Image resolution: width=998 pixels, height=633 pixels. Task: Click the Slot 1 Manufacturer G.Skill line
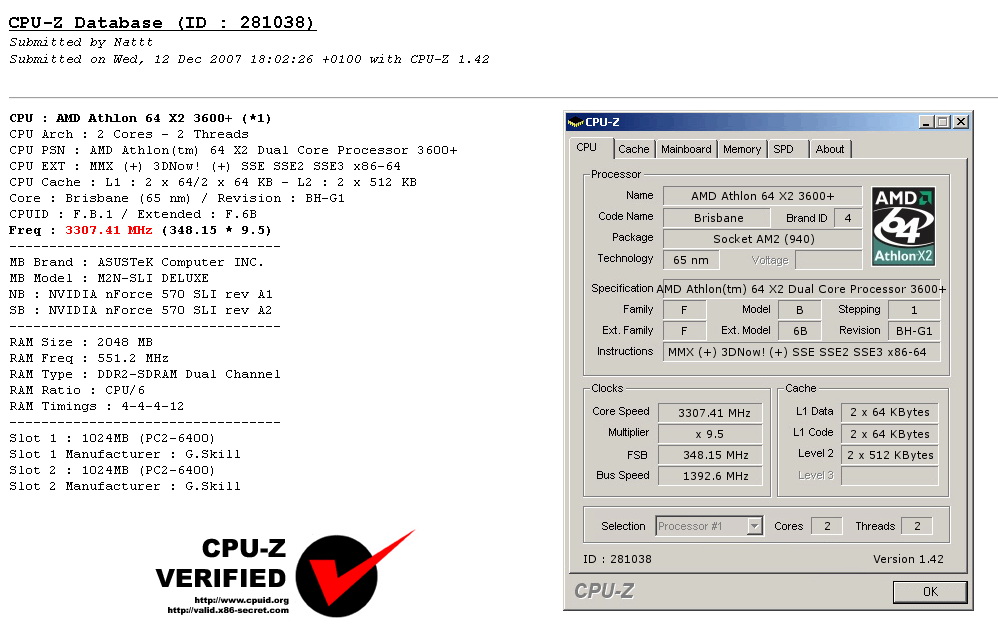[125, 454]
